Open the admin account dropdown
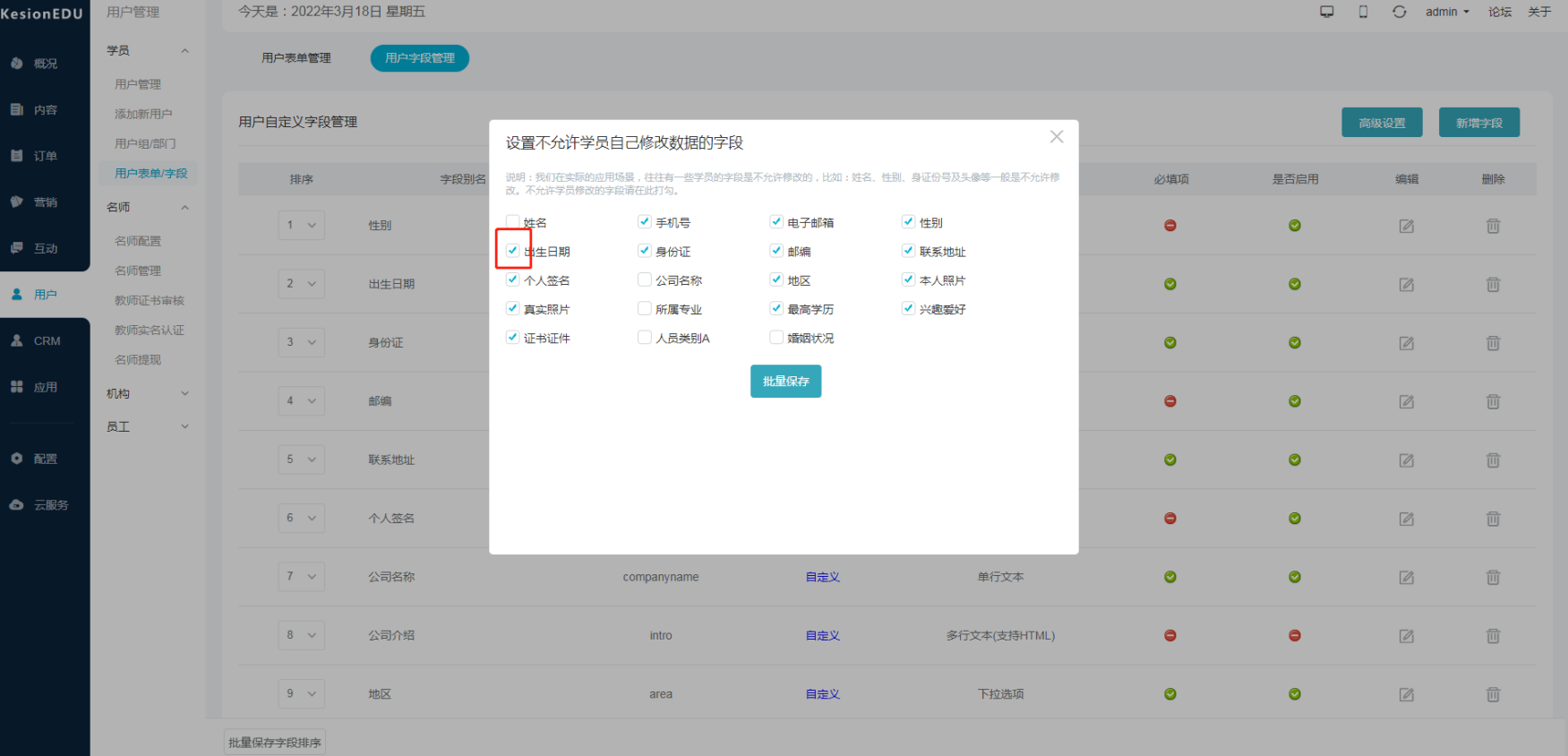 (x=1447, y=12)
